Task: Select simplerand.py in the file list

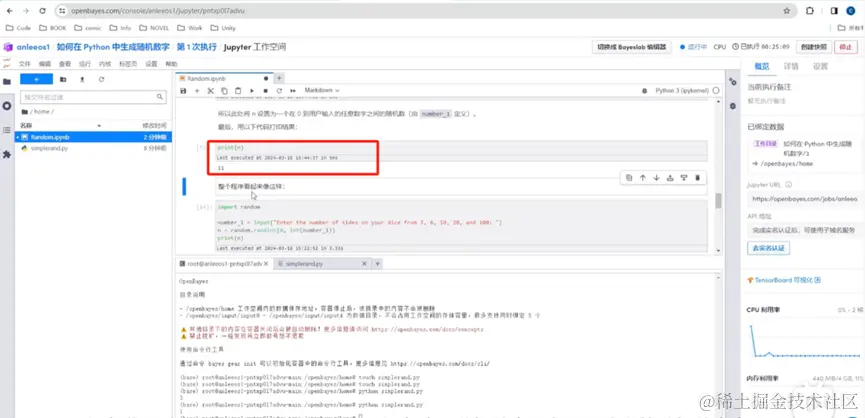Action: (x=94, y=148)
